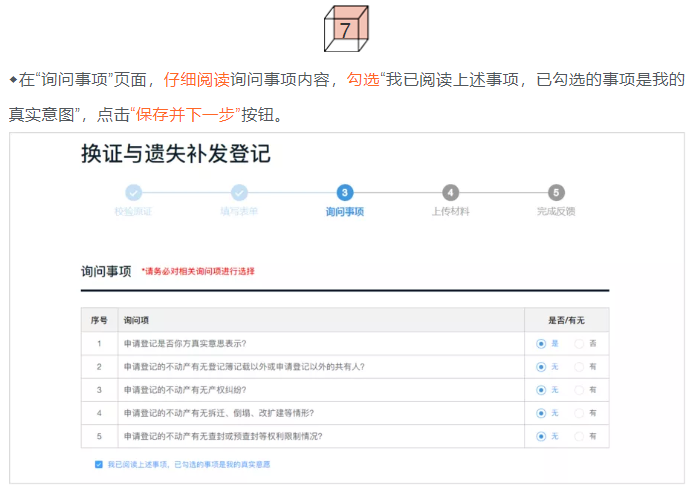Choose 无 for question 3 on ownership disputes

point(541,390)
